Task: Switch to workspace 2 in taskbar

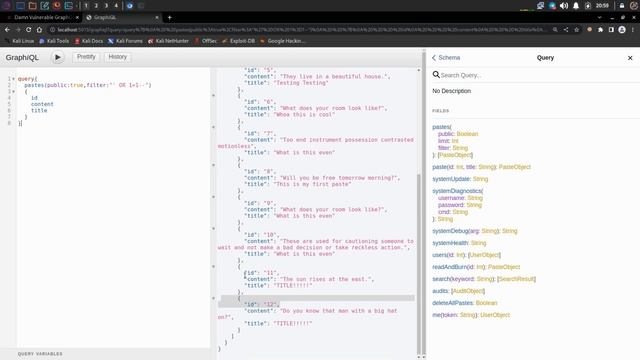Action: pos(96,6)
